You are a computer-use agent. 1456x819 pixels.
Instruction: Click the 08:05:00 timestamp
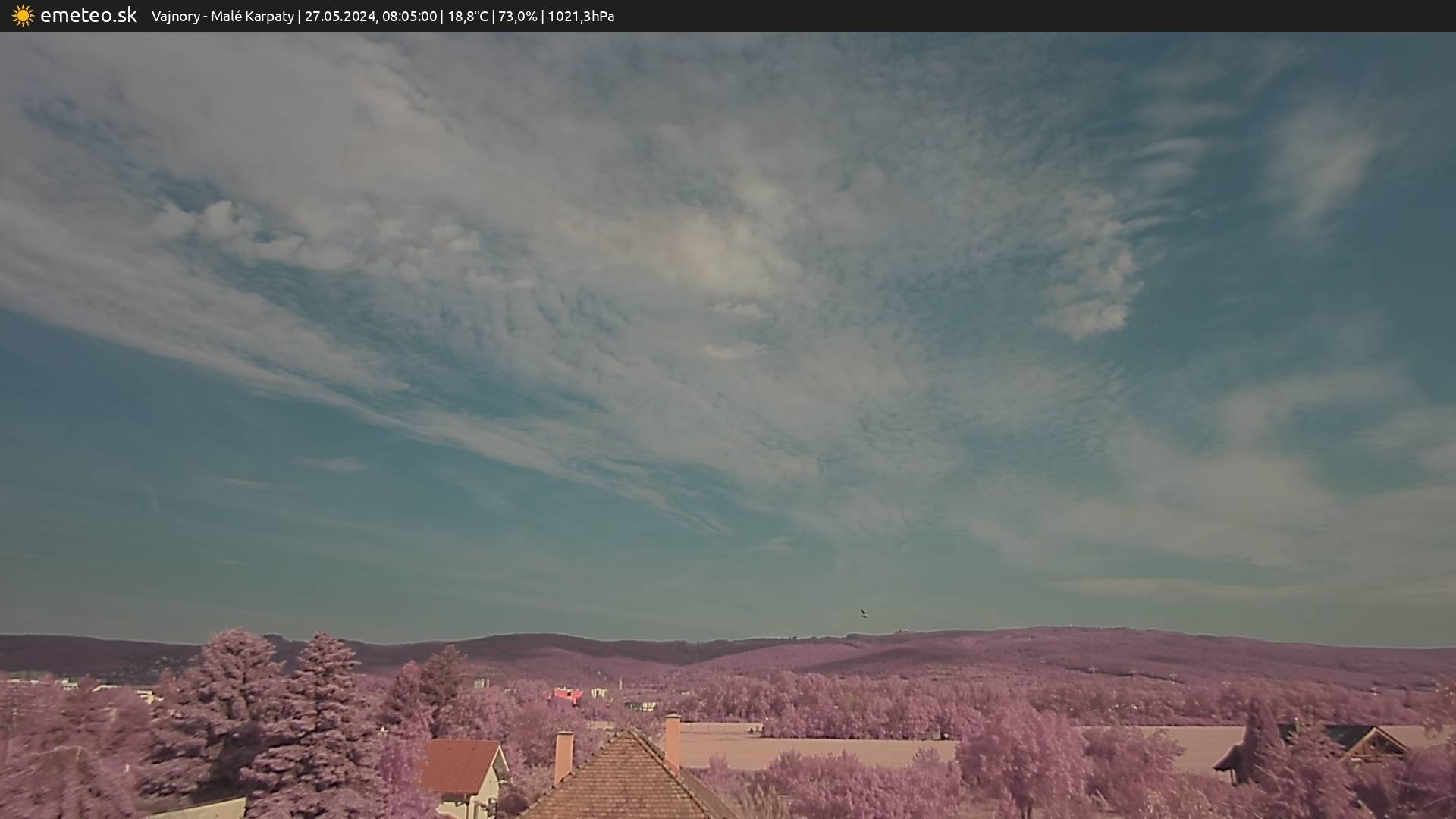pyautogui.click(x=409, y=16)
